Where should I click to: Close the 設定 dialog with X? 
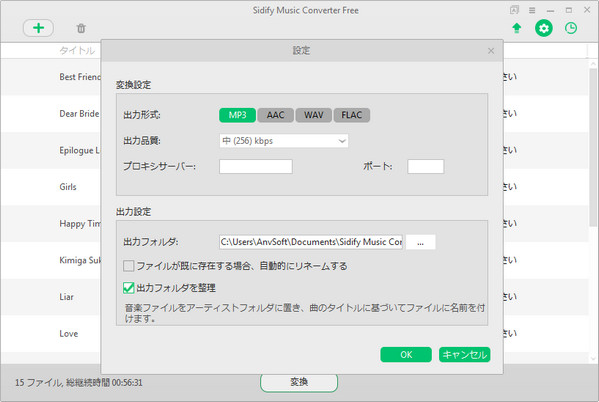pos(491,51)
